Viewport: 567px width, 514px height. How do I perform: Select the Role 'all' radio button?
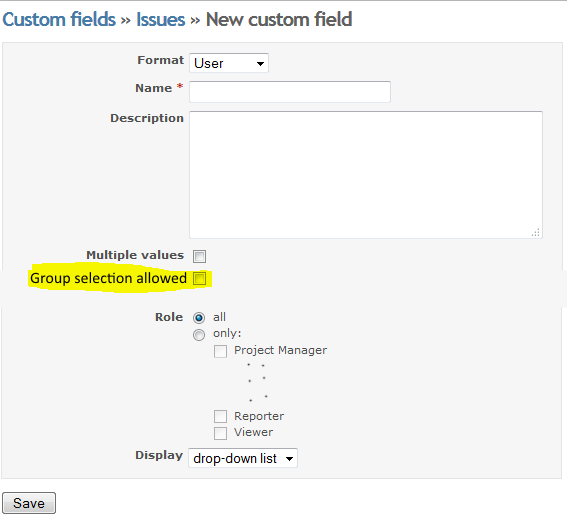coord(199,318)
